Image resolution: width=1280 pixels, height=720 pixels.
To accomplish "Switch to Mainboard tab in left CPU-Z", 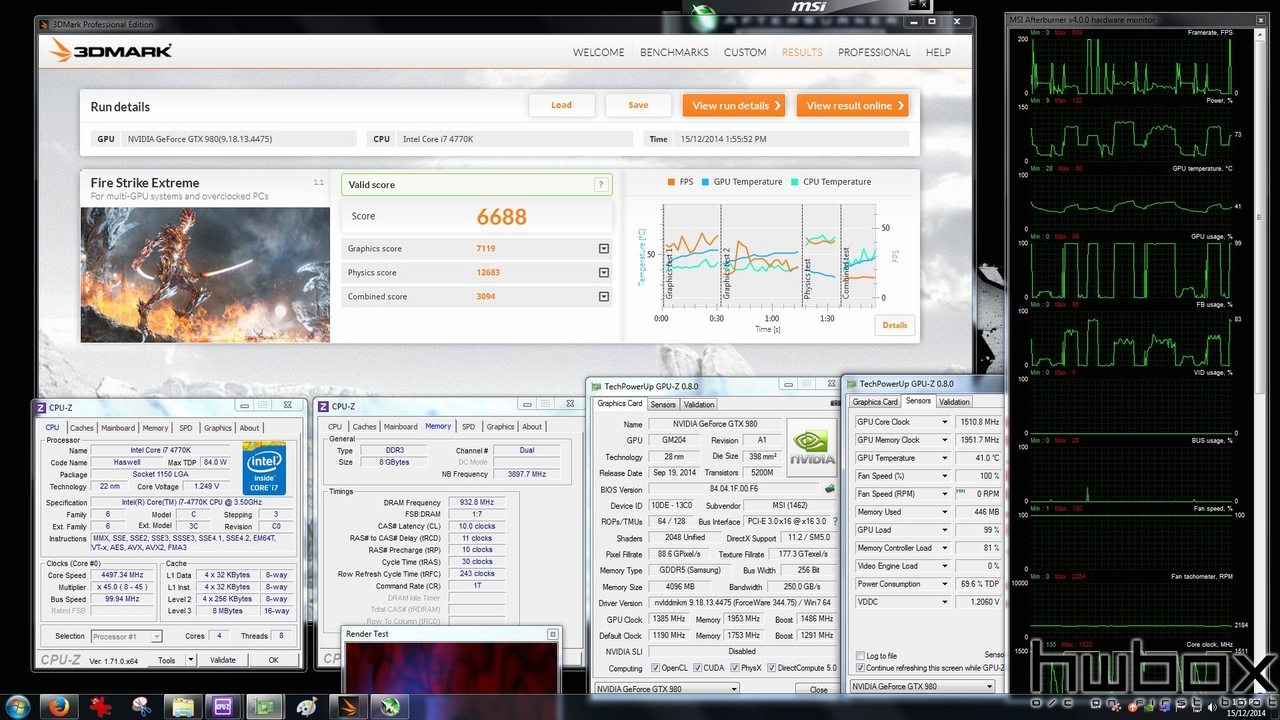I will click(118, 427).
